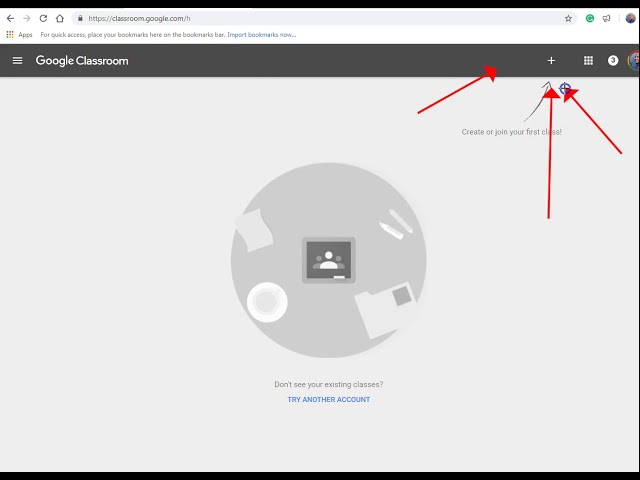640x480 pixels.
Task: Bookmark this page with the star
Action: point(568,18)
